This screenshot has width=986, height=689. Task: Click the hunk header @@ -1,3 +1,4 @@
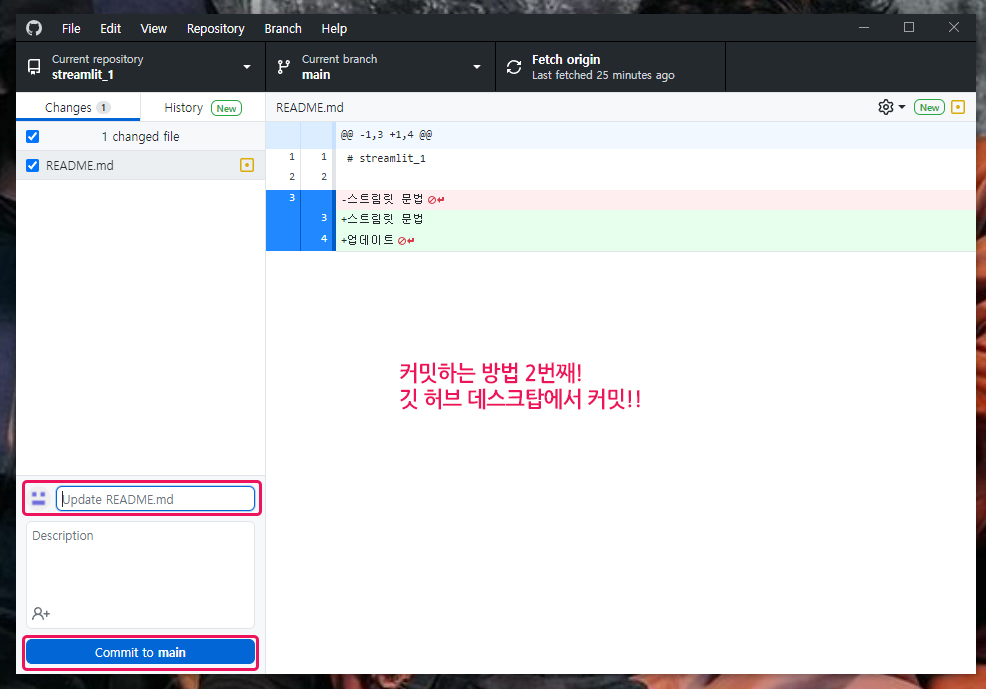coord(386,135)
